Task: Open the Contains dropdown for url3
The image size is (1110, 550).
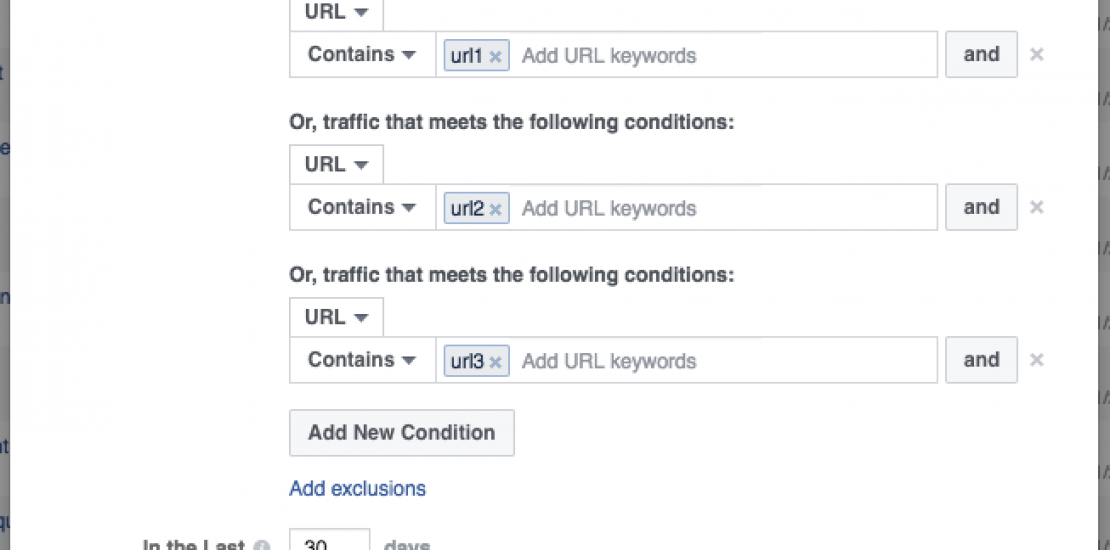Action: point(362,361)
